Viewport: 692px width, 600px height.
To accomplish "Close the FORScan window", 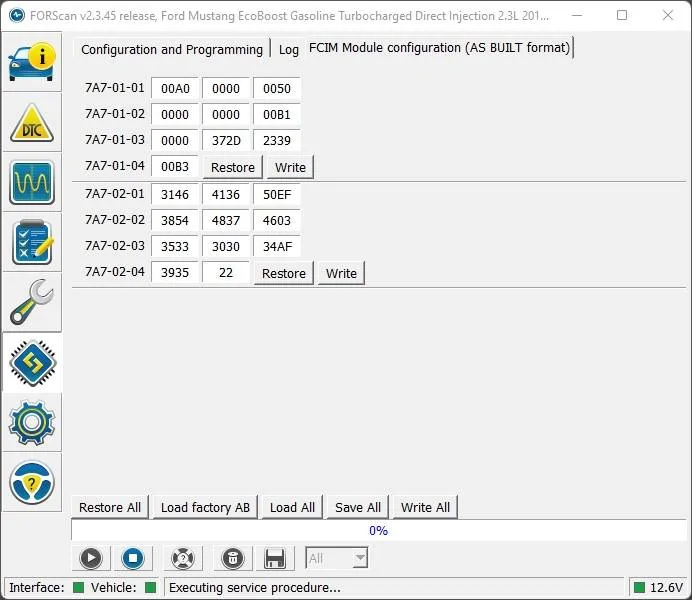I will pos(668,15).
